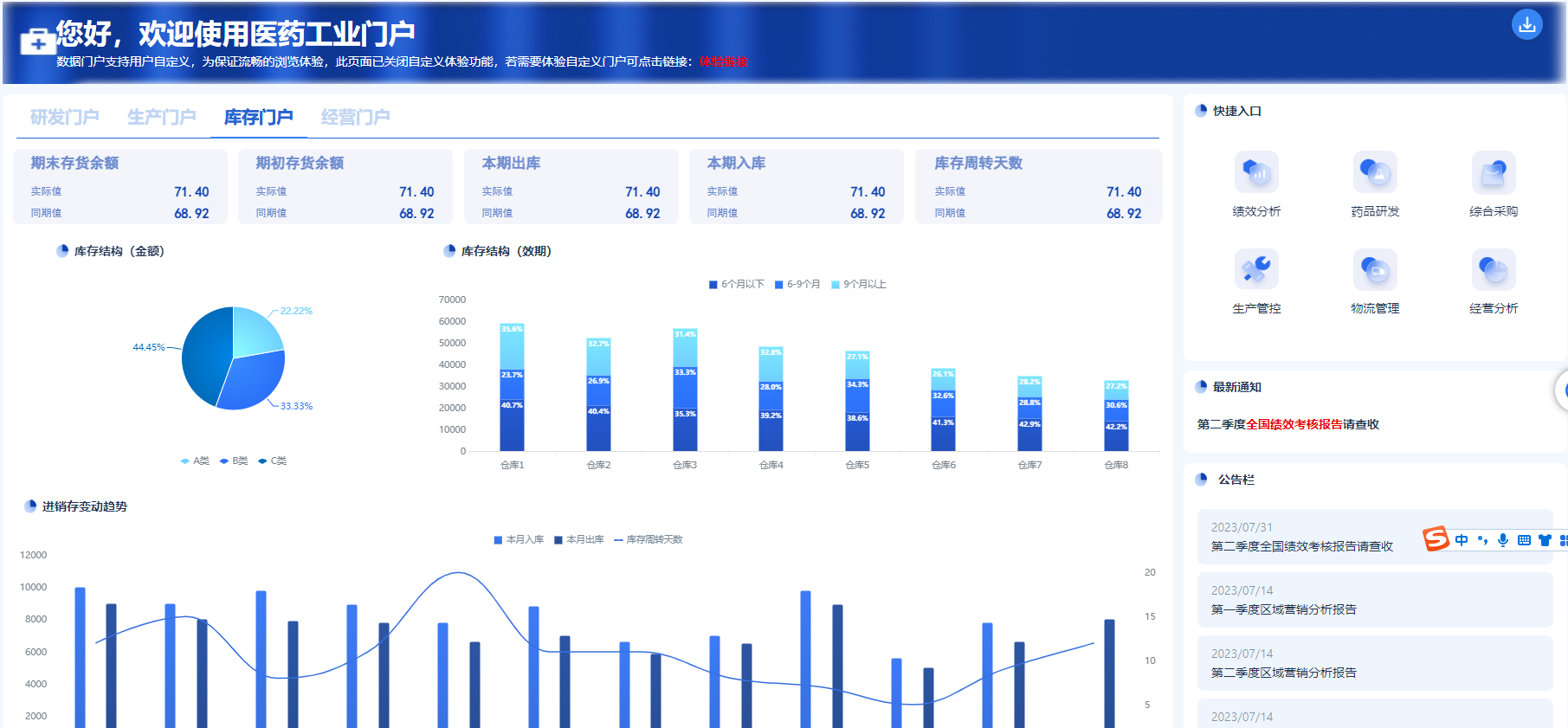Click the 公告栏 panel heading
This screenshot has width=1568, height=728.
[1236, 480]
